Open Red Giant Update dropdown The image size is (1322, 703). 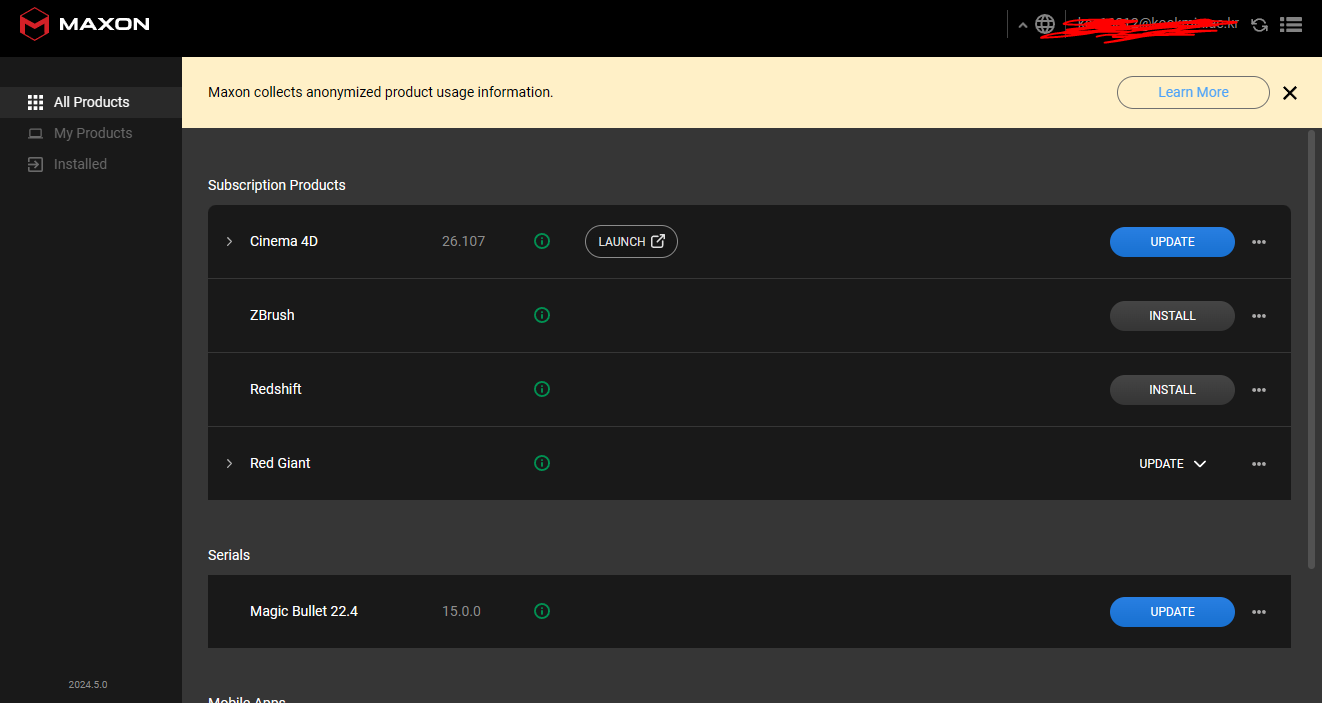tap(1172, 464)
